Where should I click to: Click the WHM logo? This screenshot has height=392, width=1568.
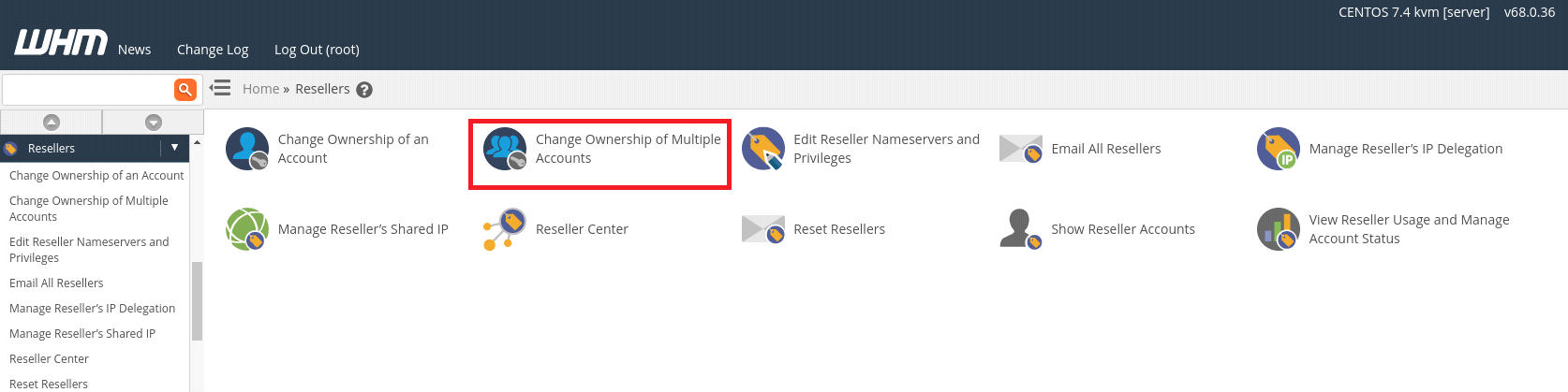click(61, 42)
